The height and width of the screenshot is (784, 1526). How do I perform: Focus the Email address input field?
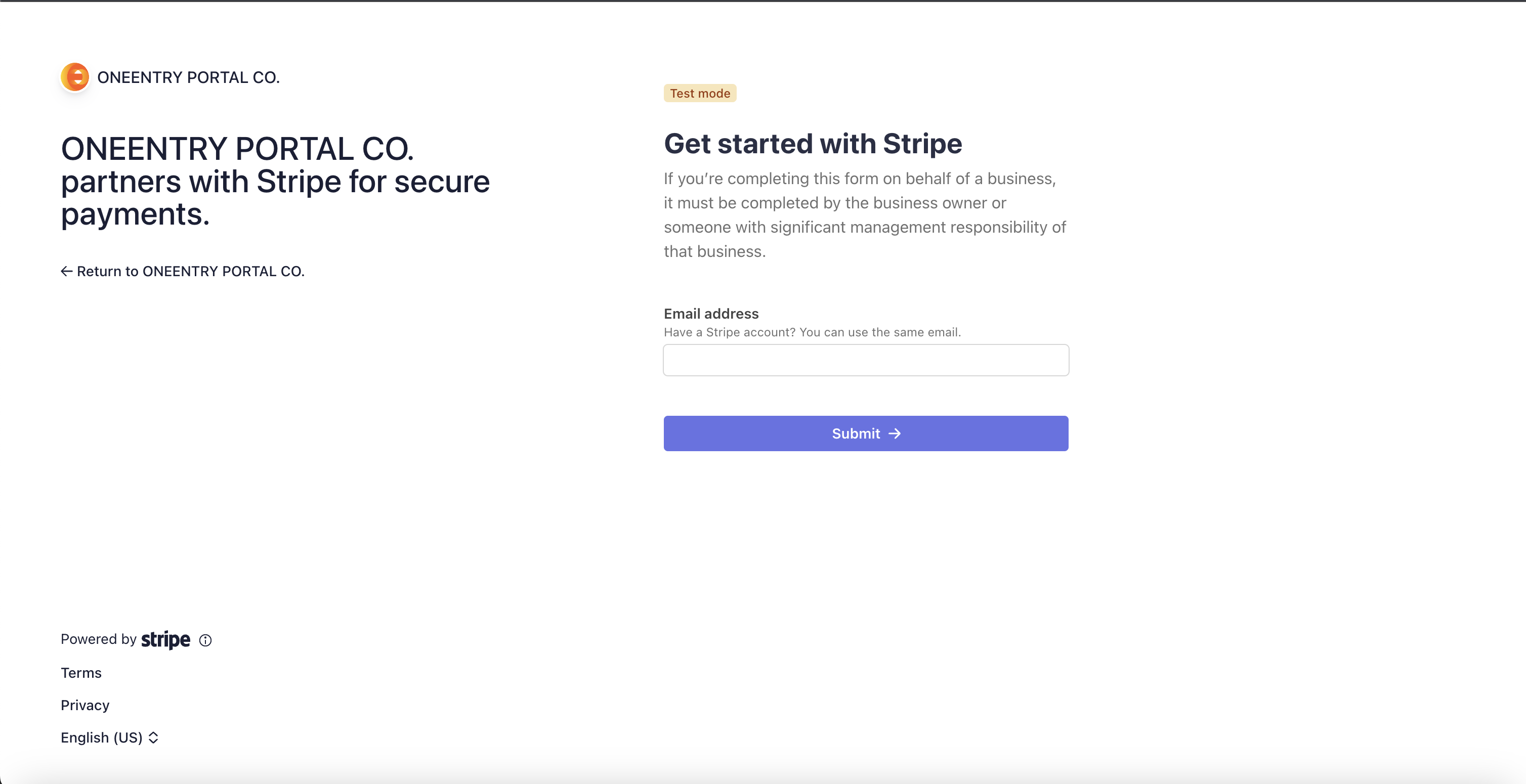[x=866, y=360]
